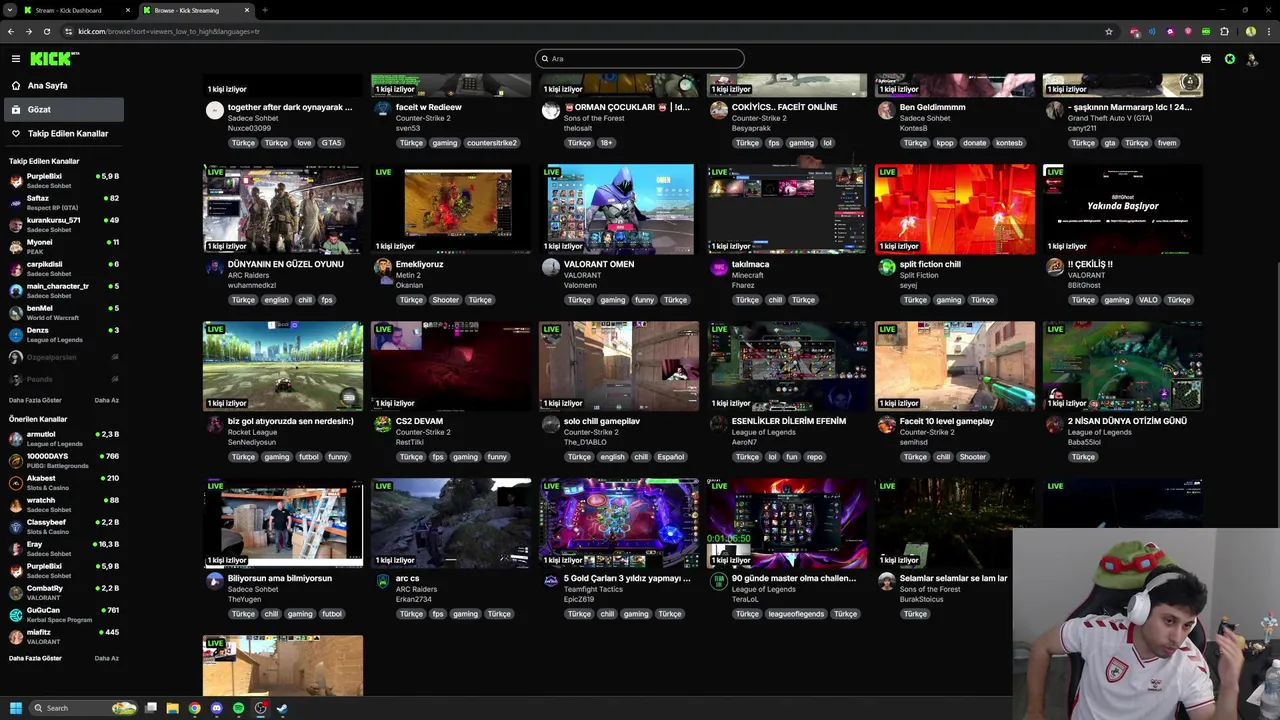Switch to Stream - Kick Dashboard tab
The image size is (1280, 720).
[x=78, y=10]
